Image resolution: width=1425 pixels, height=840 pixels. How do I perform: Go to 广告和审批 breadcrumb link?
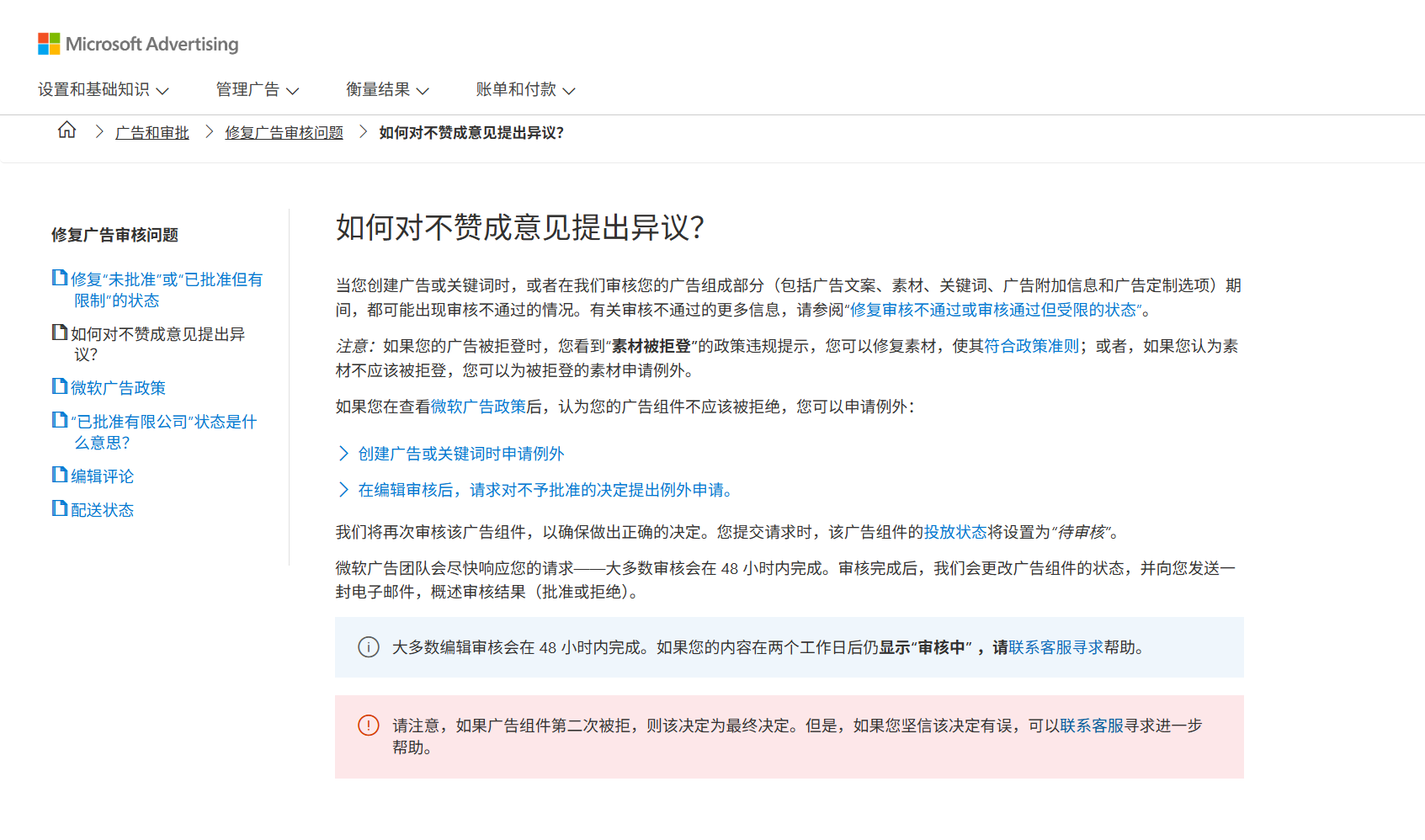[x=152, y=133]
